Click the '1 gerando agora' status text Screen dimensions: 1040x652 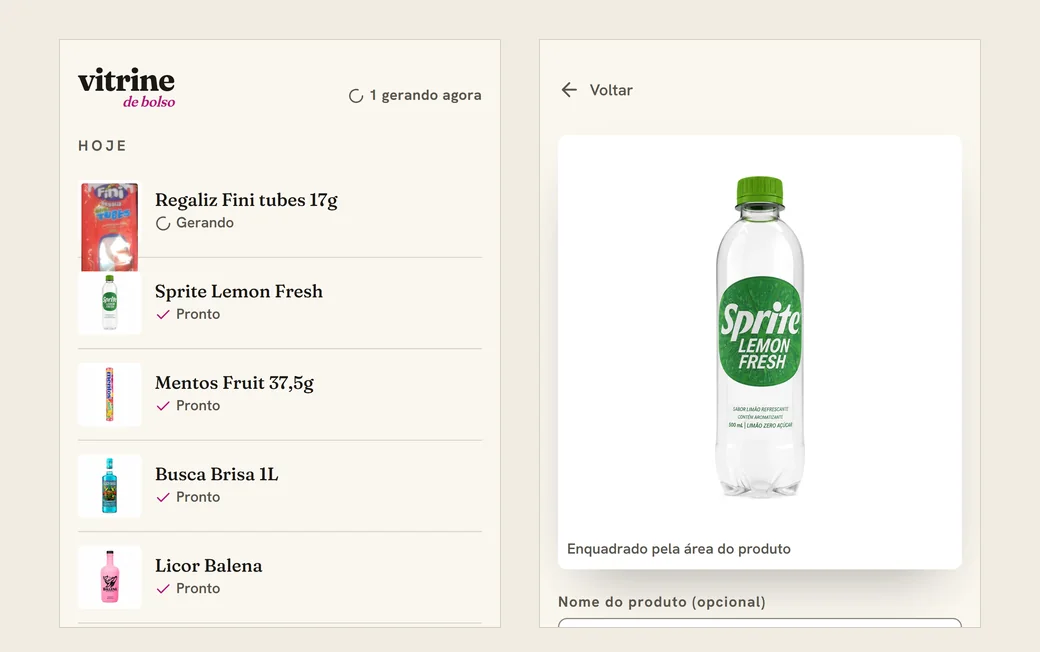pos(425,96)
